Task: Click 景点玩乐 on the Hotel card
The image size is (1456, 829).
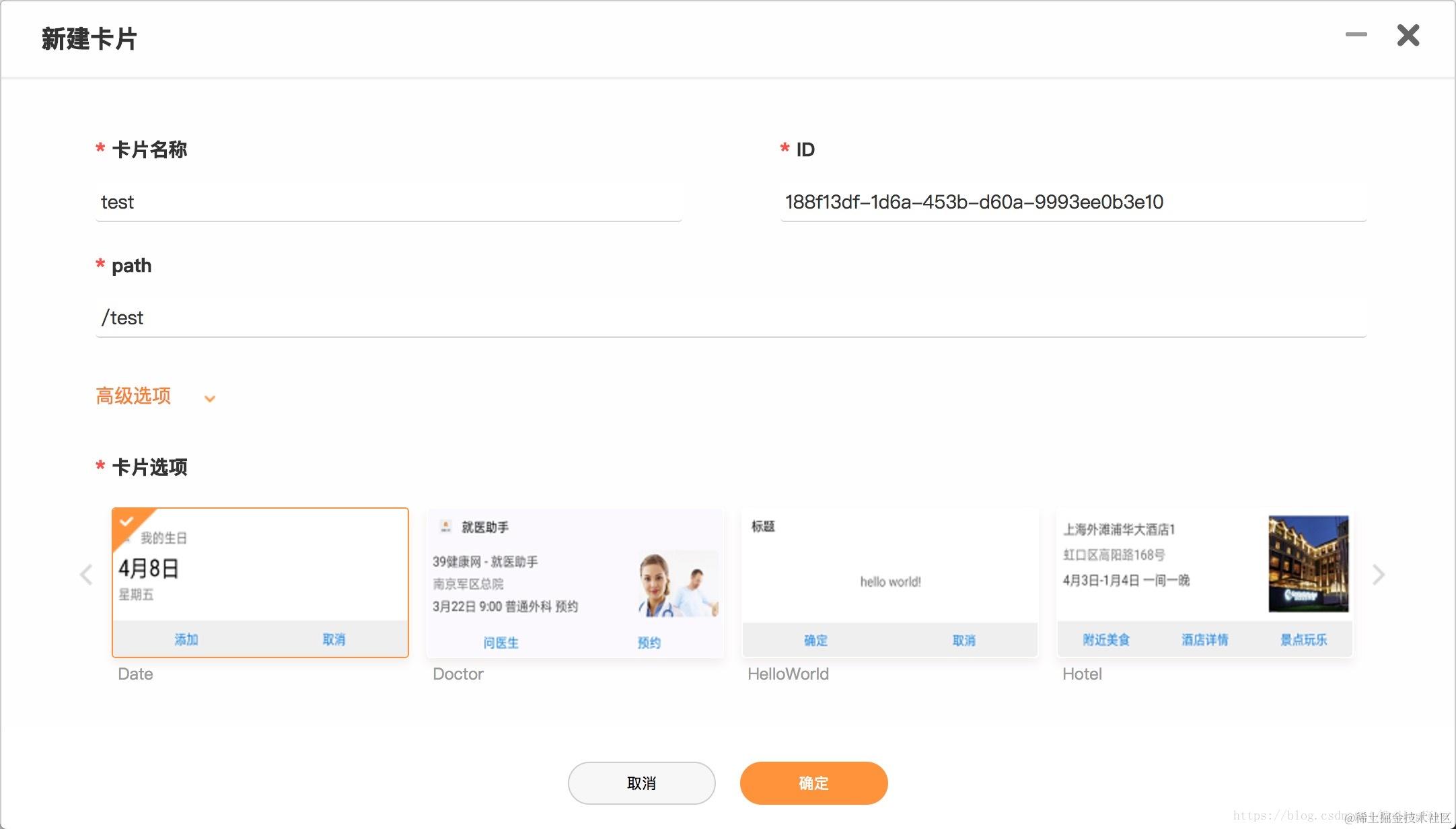Action: point(1305,639)
